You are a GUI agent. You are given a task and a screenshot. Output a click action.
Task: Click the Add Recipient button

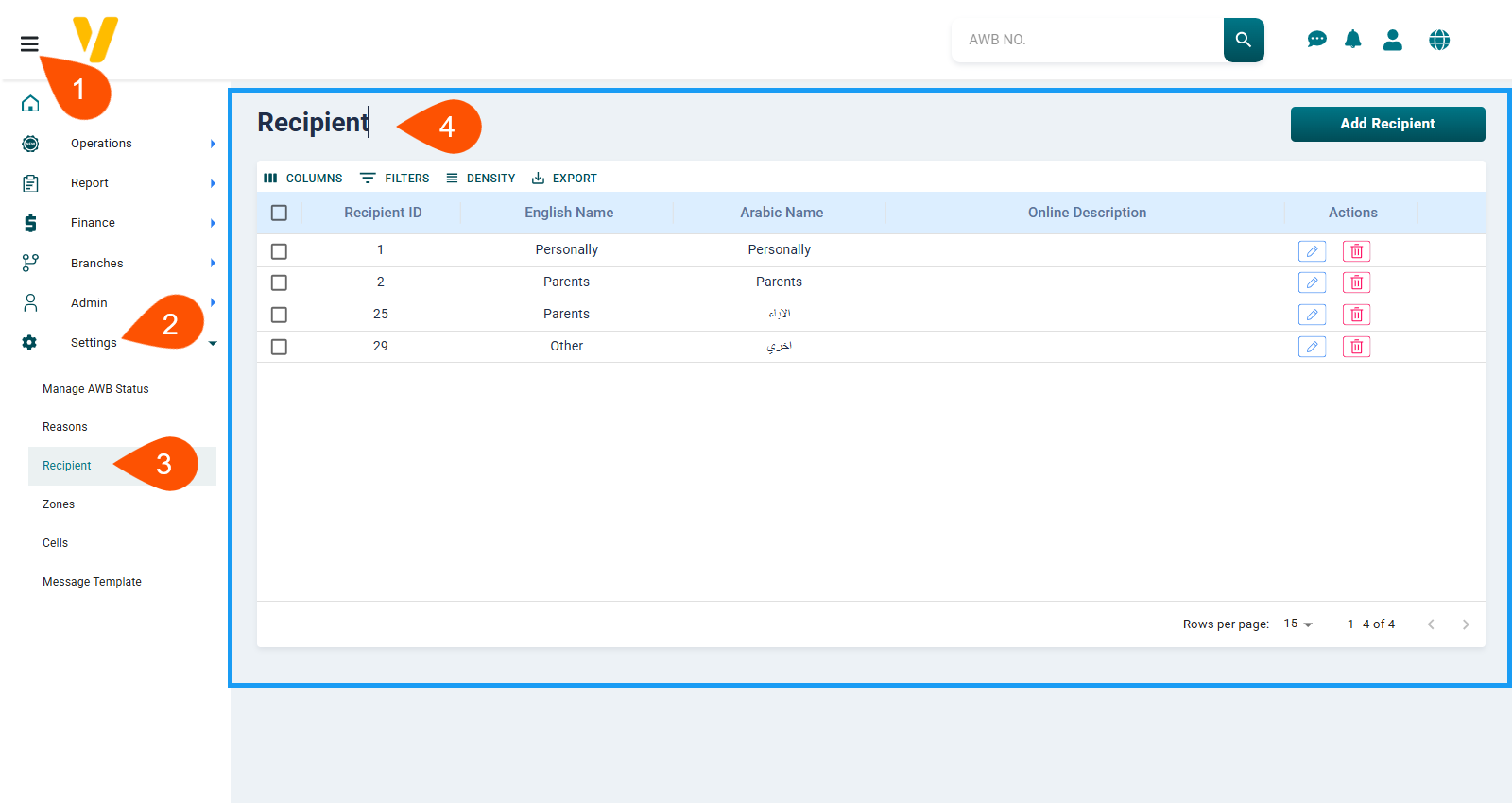(1387, 124)
